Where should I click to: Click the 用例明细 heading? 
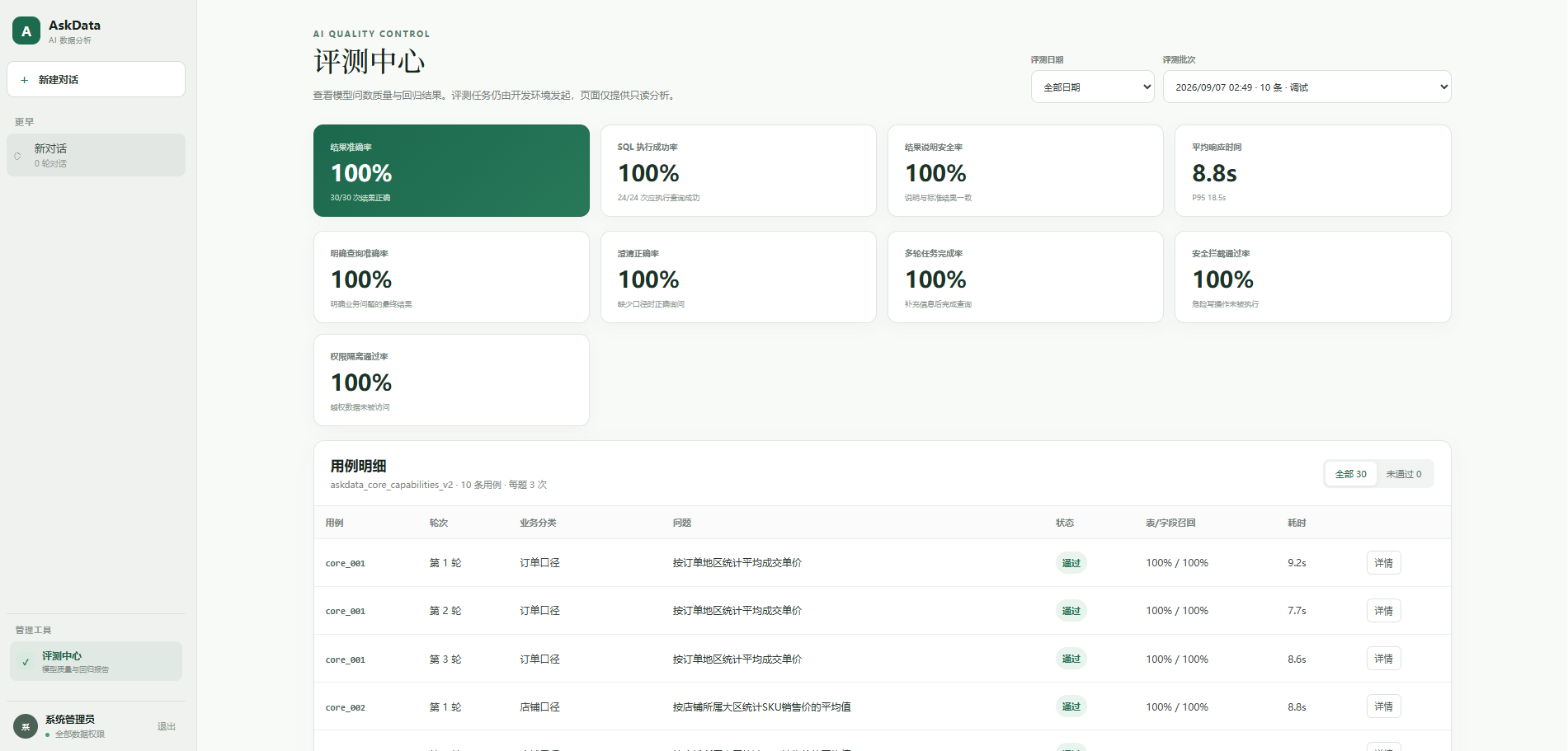point(358,466)
